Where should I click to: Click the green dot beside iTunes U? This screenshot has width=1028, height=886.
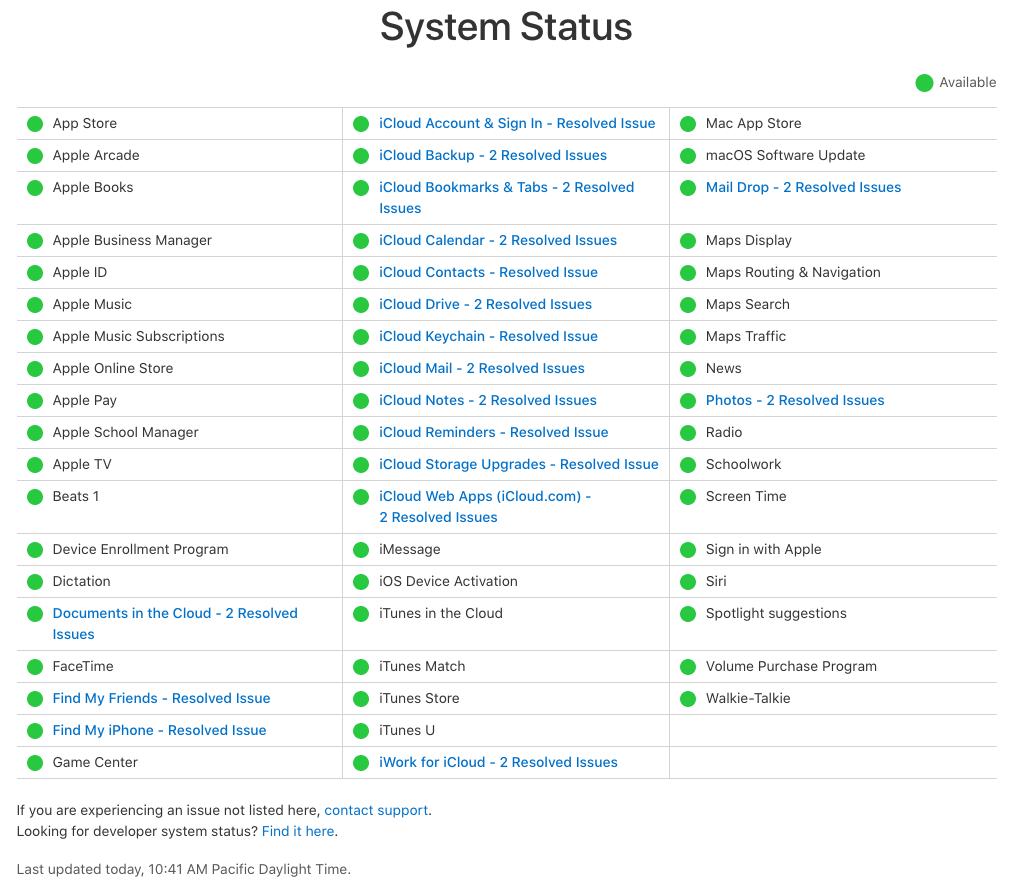click(x=361, y=731)
